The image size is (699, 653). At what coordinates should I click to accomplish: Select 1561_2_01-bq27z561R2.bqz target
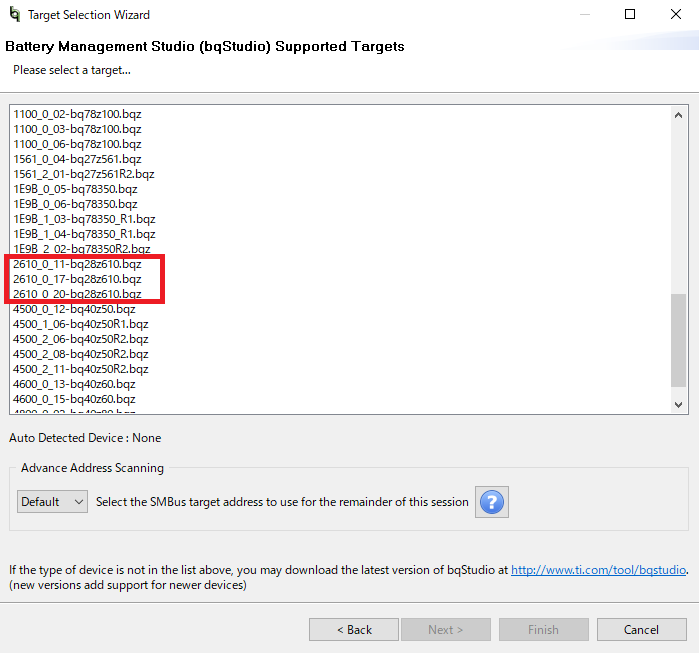84,174
